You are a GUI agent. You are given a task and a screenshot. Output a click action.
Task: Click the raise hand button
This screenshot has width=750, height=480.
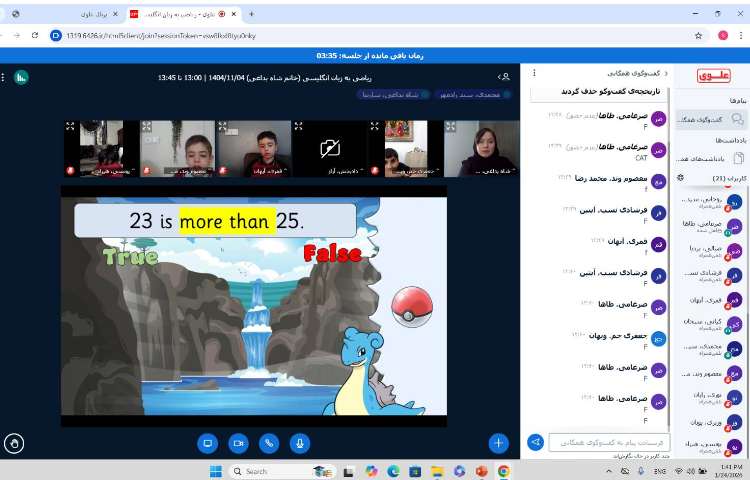tap(14, 442)
